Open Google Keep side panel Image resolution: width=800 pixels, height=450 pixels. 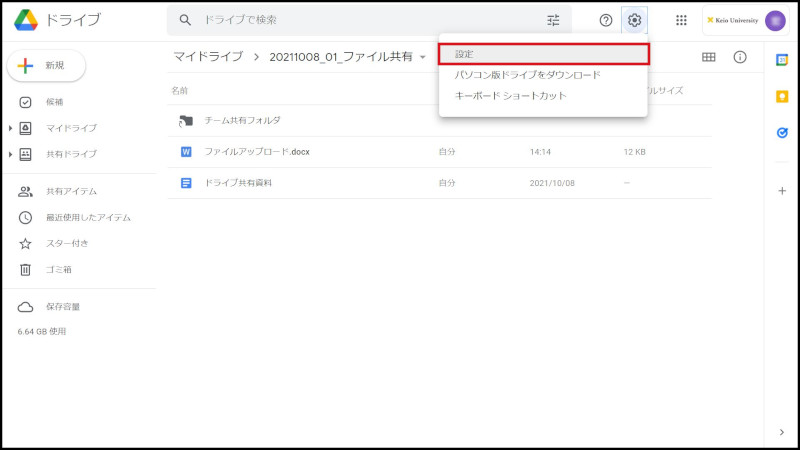coord(782,96)
